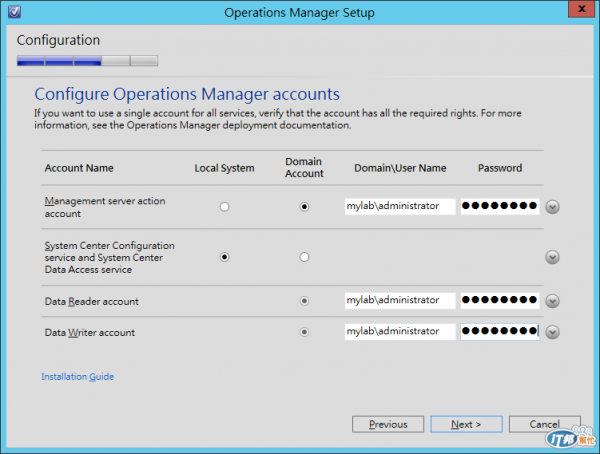Expand details for Management server action account

(552, 207)
